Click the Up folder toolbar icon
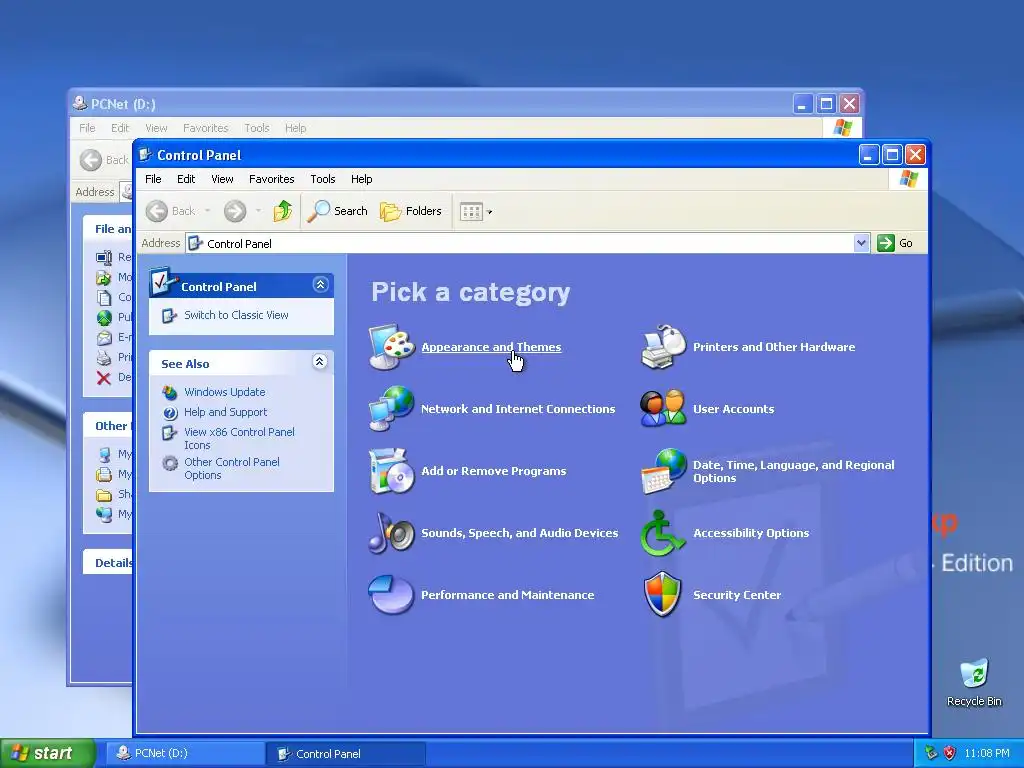The height and width of the screenshot is (768, 1024). point(282,211)
